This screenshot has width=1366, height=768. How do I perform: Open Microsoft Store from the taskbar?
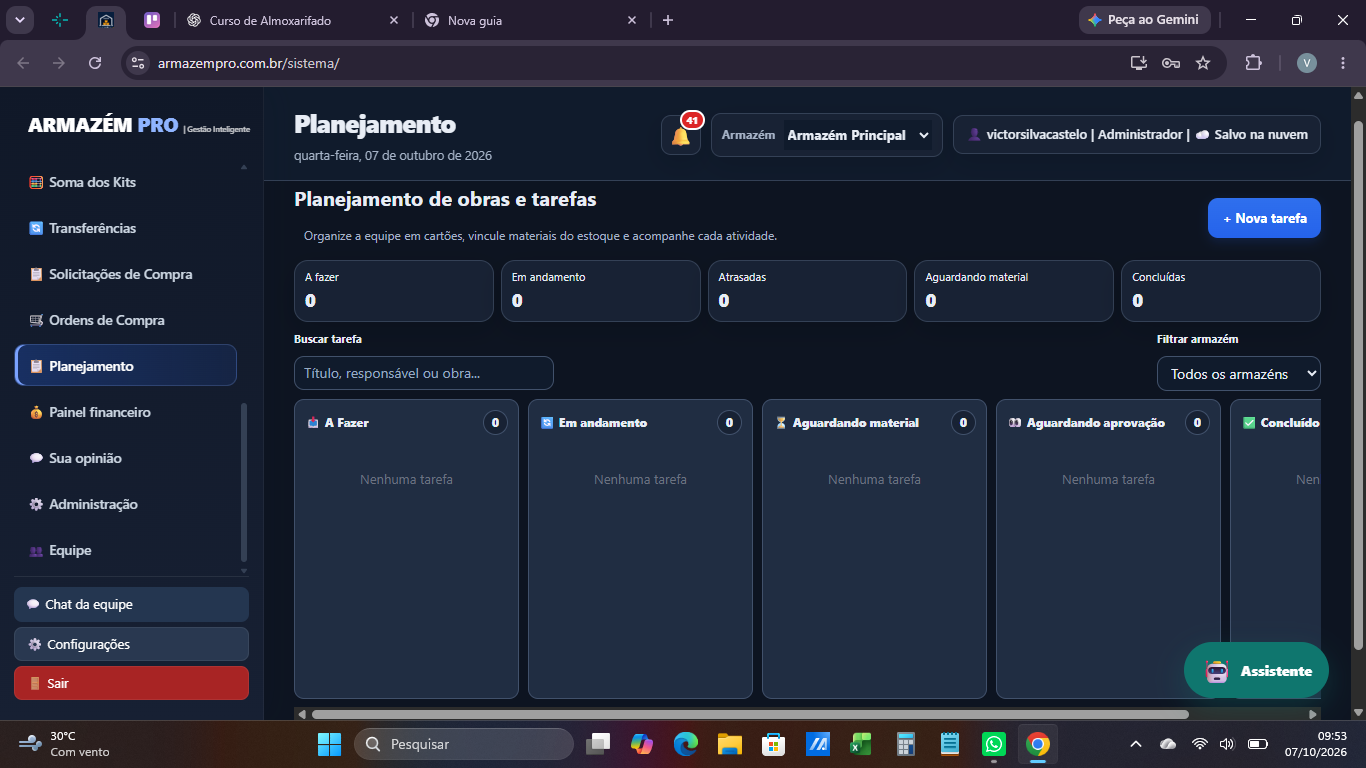[x=773, y=744]
